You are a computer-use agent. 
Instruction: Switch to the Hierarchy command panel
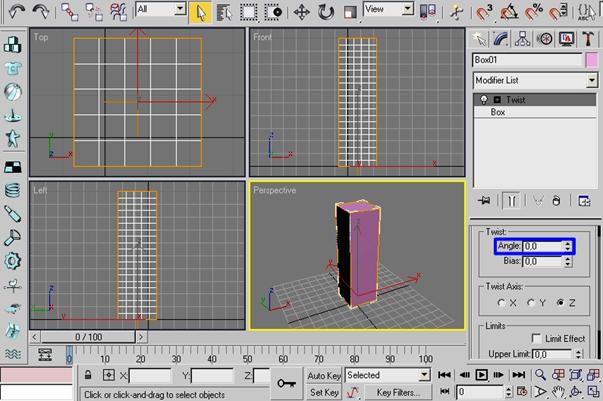tap(524, 39)
